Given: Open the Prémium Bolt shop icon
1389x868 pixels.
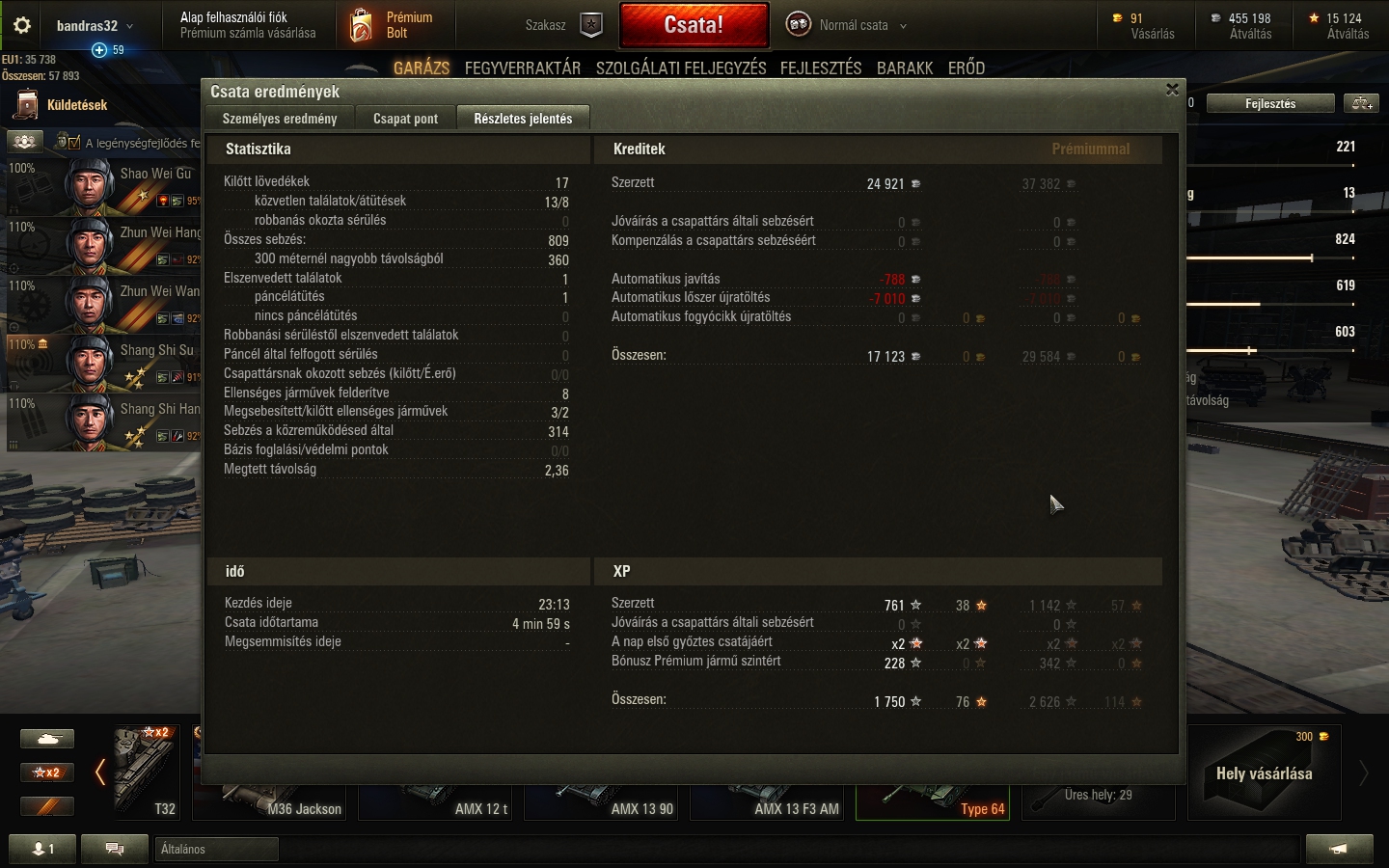Looking at the screenshot, I should click(x=361, y=25).
